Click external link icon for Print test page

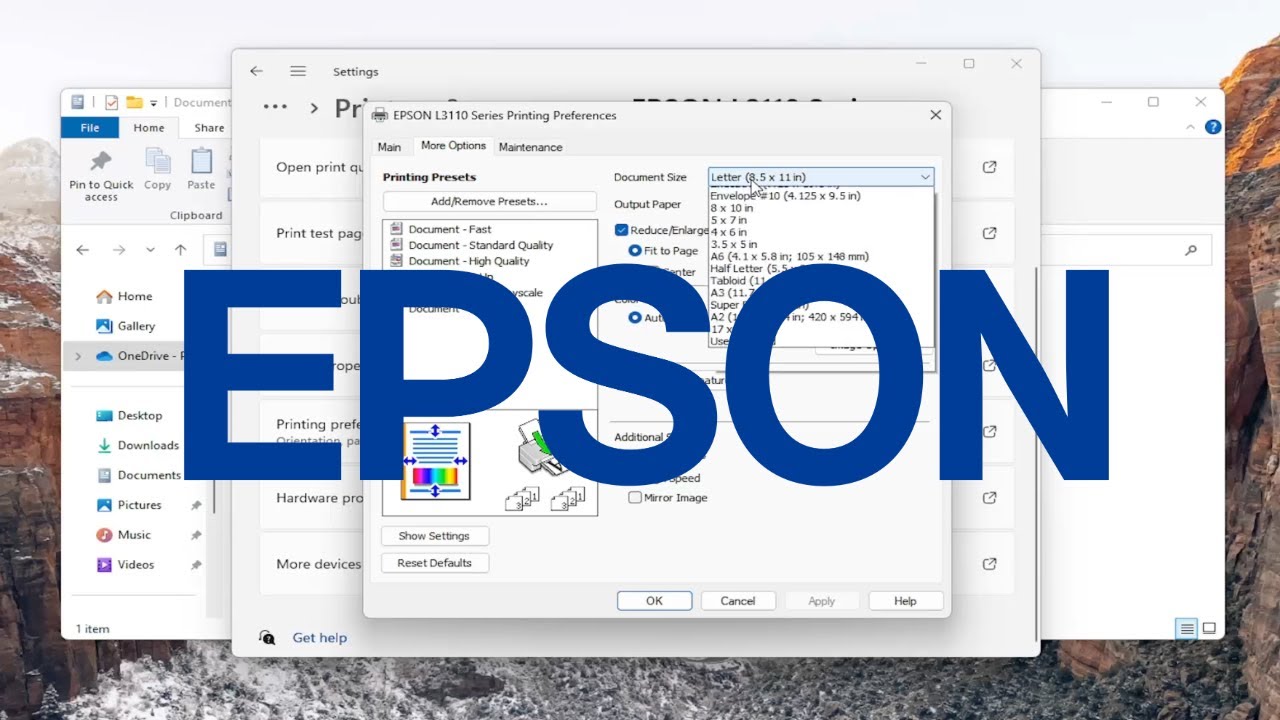pos(989,233)
